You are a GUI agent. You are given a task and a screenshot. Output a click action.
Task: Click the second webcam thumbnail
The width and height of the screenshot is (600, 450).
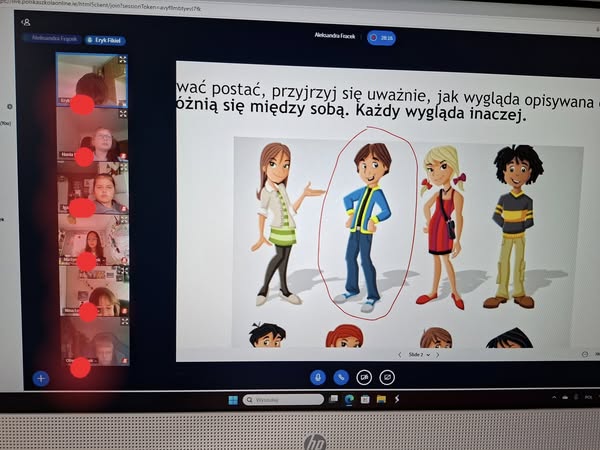(x=93, y=140)
